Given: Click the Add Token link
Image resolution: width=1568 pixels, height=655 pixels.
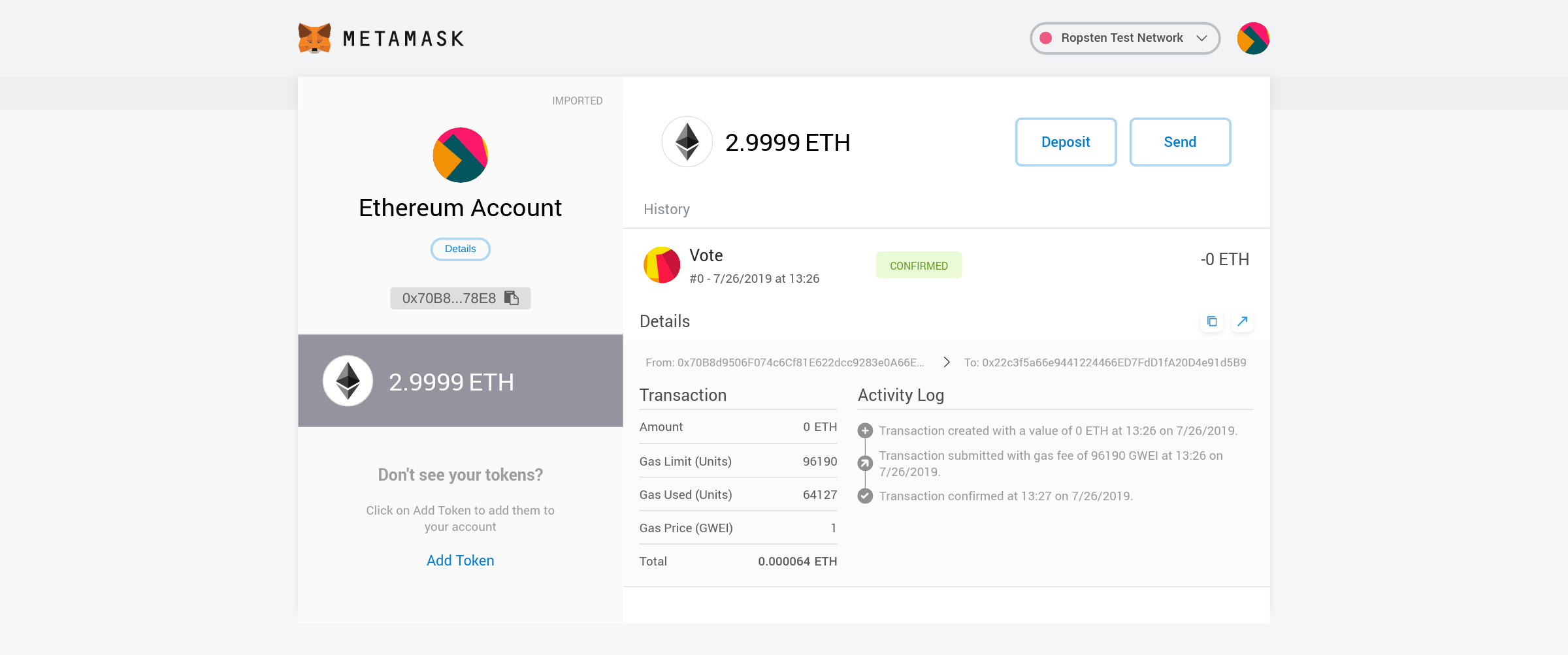Looking at the screenshot, I should [x=460, y=560].
